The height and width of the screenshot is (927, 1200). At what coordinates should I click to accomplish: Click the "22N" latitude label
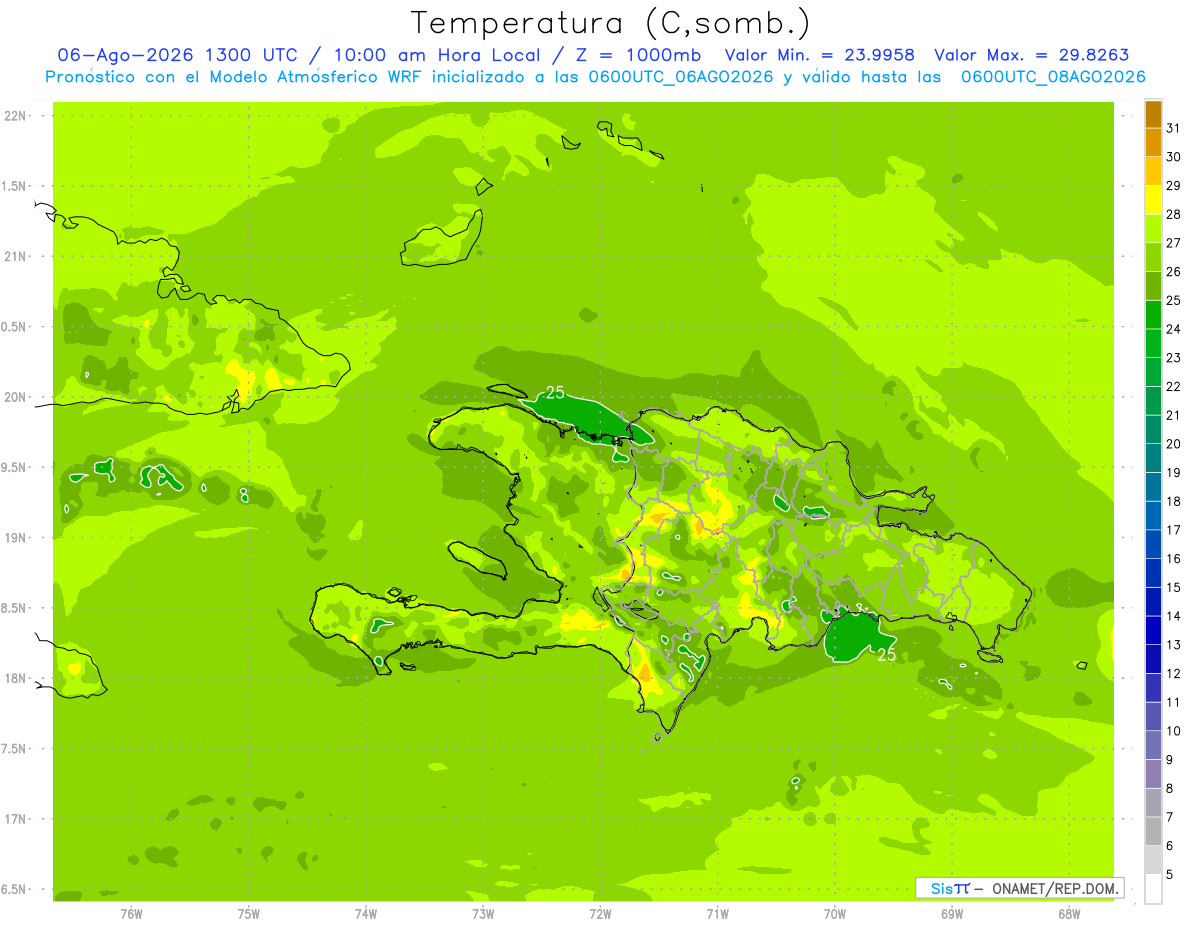click(x=17, y=116)
